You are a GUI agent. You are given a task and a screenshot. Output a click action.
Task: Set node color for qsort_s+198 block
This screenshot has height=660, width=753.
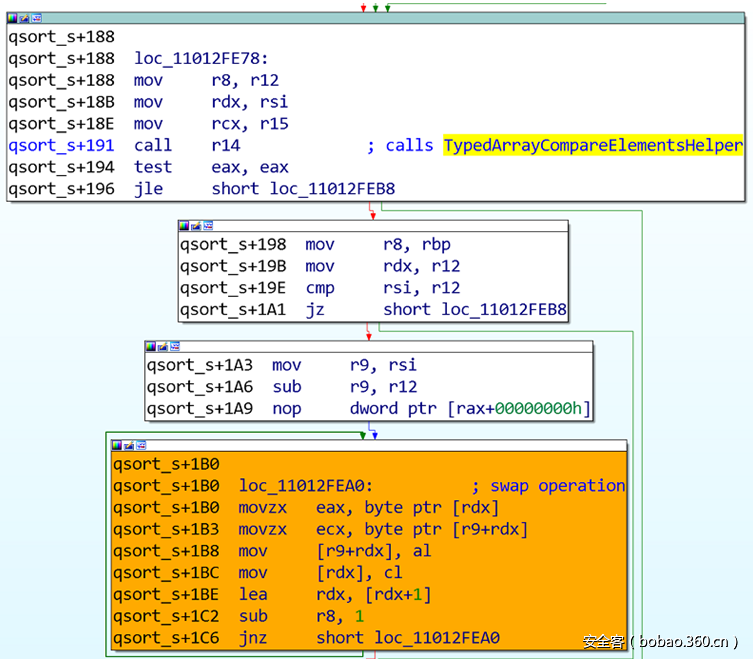(184, 227)
